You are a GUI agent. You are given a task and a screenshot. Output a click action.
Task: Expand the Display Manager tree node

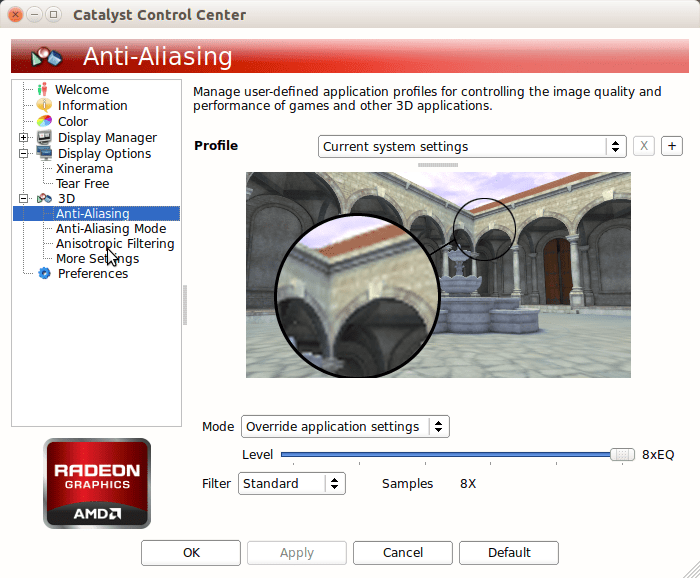point(23,137)
